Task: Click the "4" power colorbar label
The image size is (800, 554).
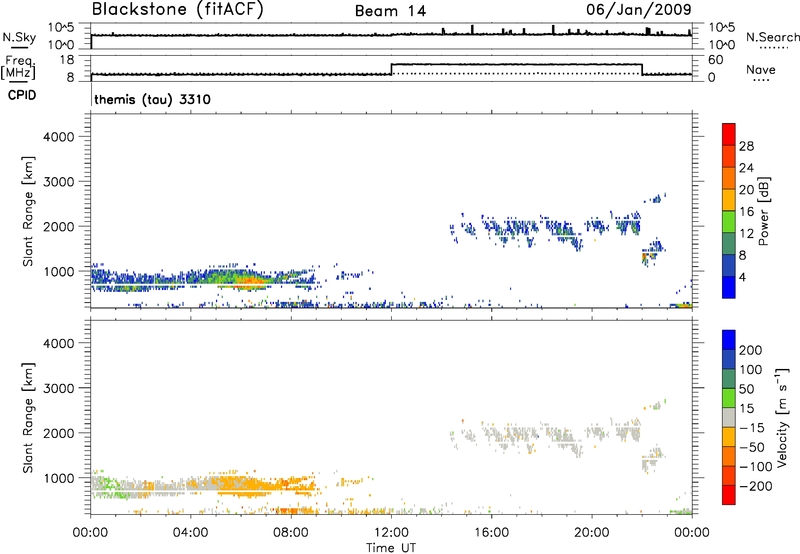Action: tap(742, 277)
